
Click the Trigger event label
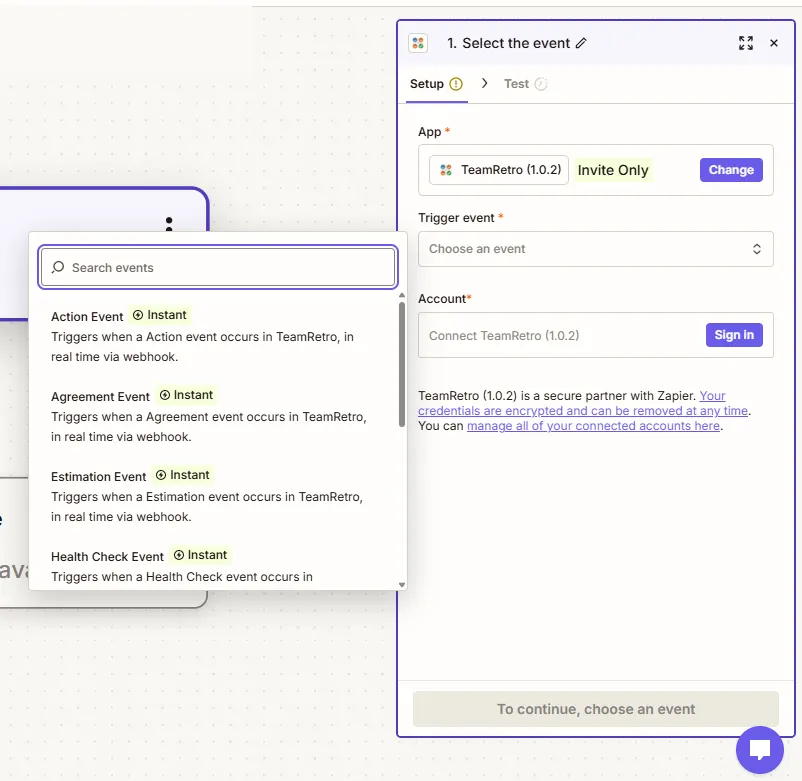tap(456, 218)
